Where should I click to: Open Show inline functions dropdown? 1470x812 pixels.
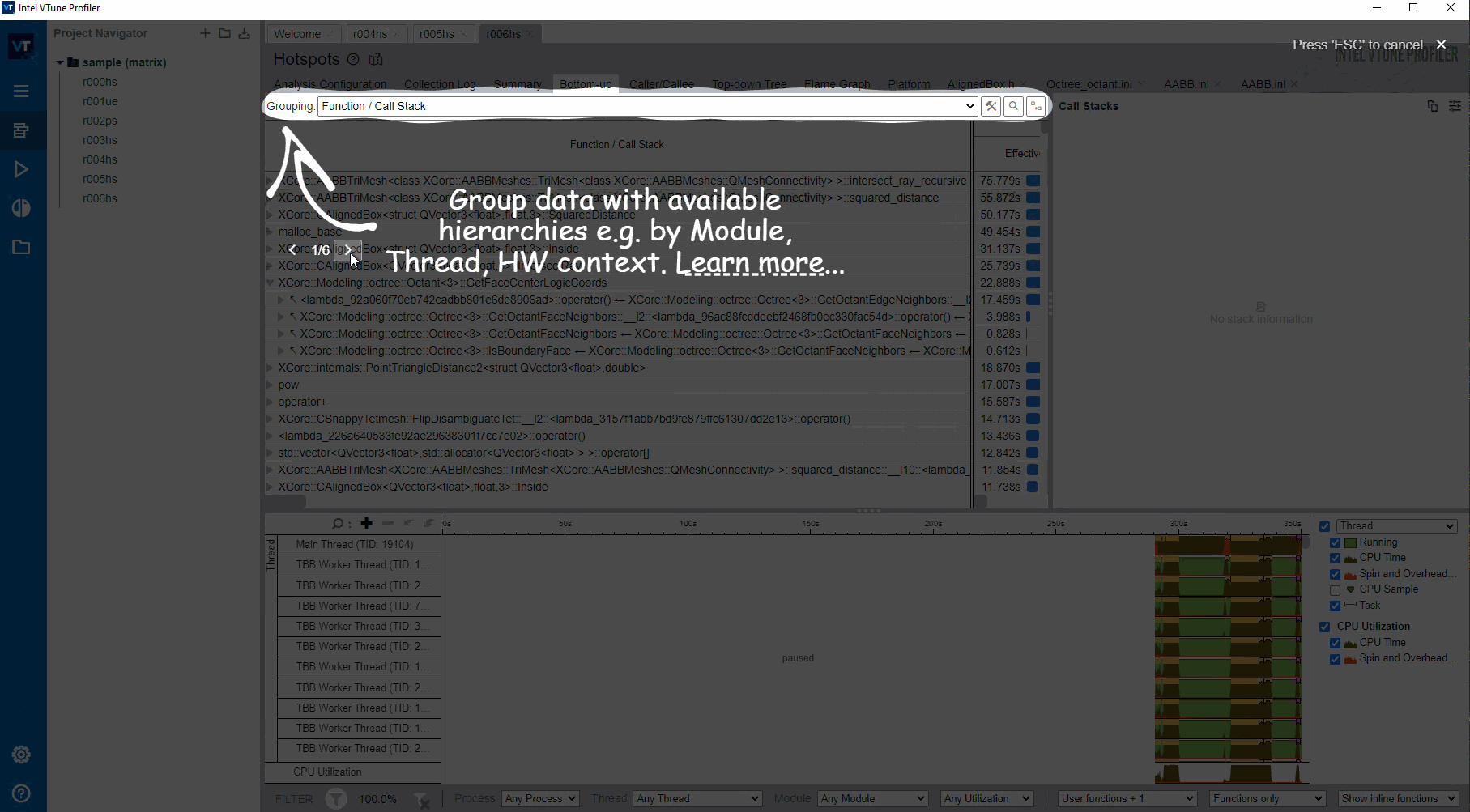[x=1398, y=798]
